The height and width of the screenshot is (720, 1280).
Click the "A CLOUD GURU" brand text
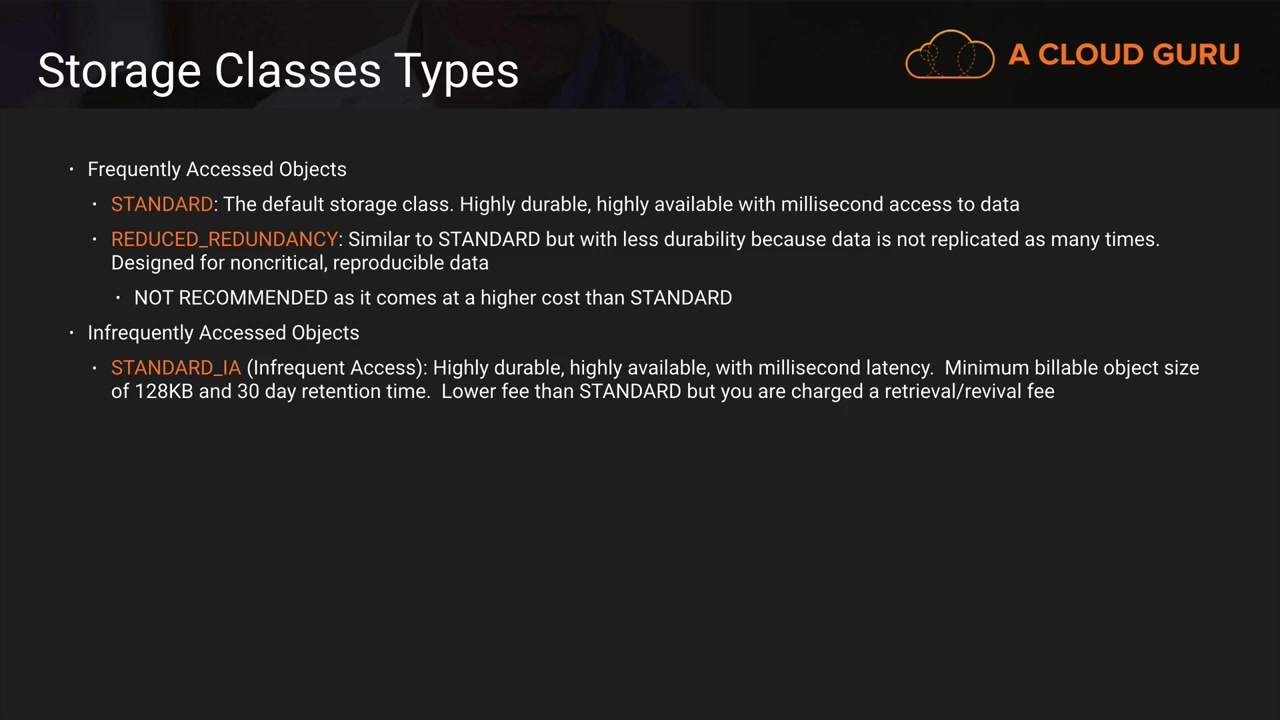[x=1124, y=55]
